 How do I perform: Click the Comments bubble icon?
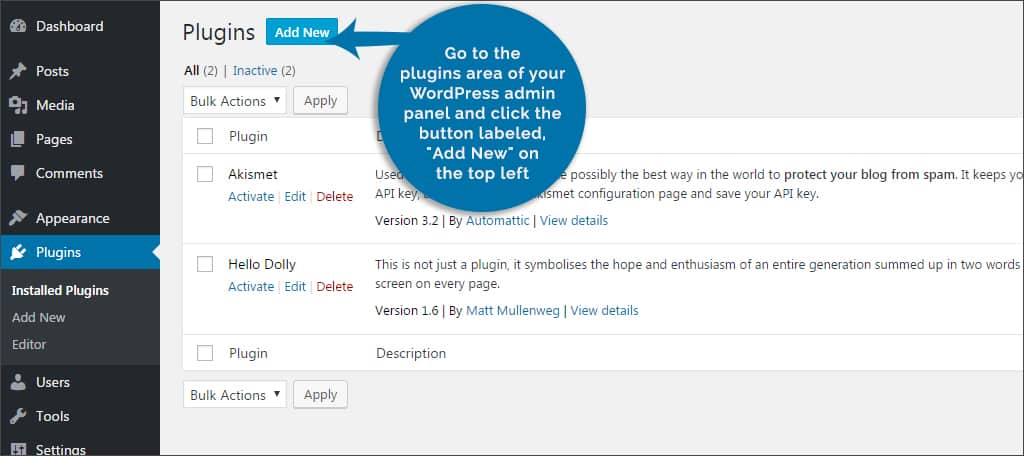pyautogui.click(x=18, y=173)
